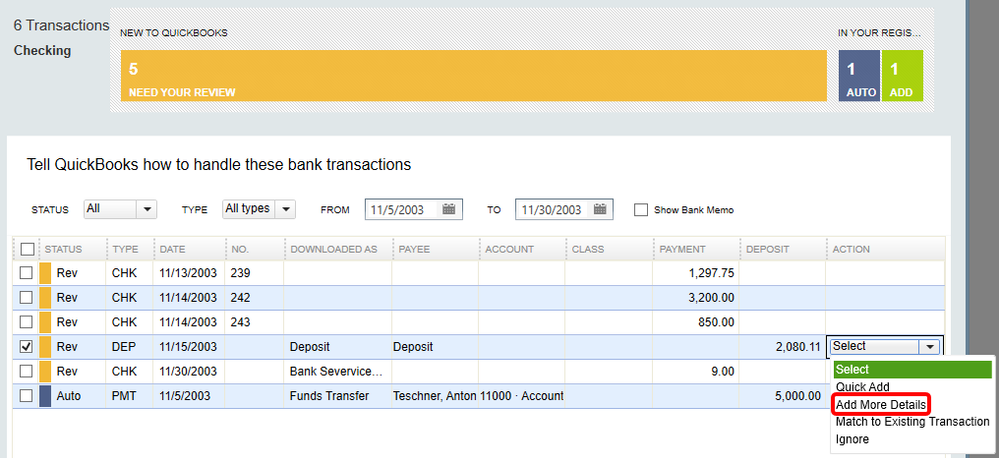Open the TO date calendar picker

600,210
